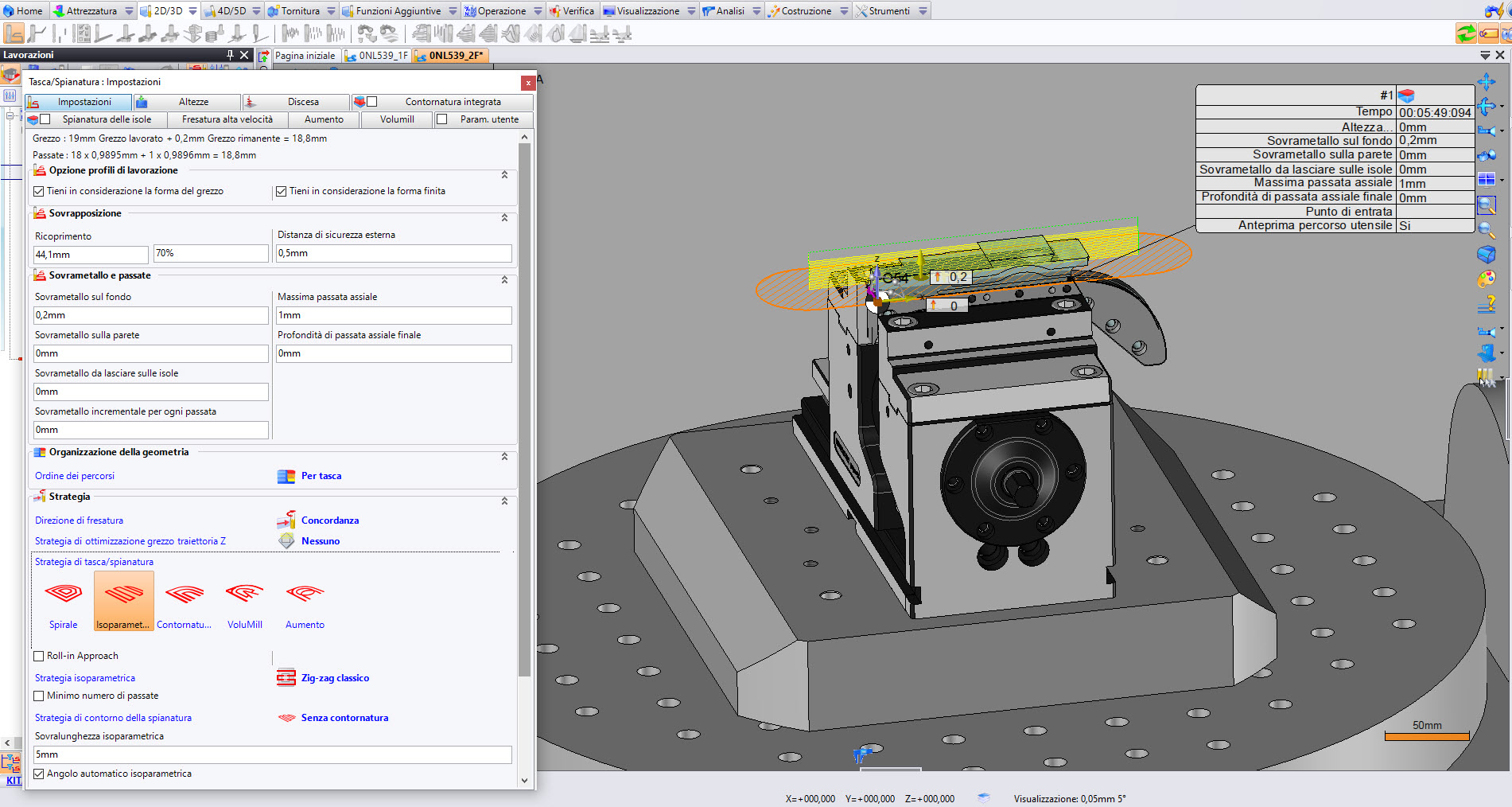Click the scroll-down arrow of the dialog scrollbar
The height and width of the screenshot is (807, 1512).
click(x=524, y=781)
